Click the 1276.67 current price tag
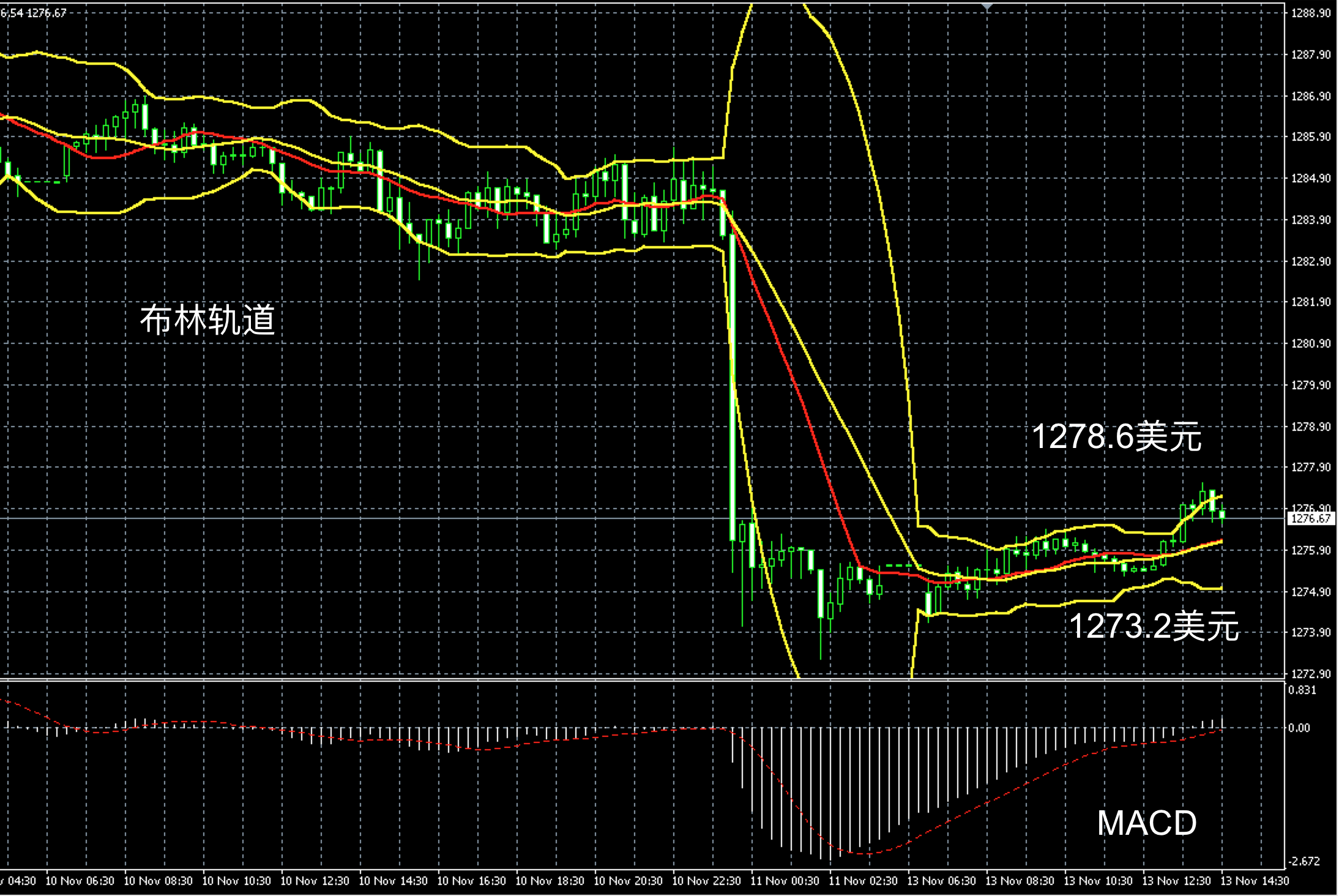Screen dimensions: 1339x896 pyautogui.click(x=1310, y=518)
